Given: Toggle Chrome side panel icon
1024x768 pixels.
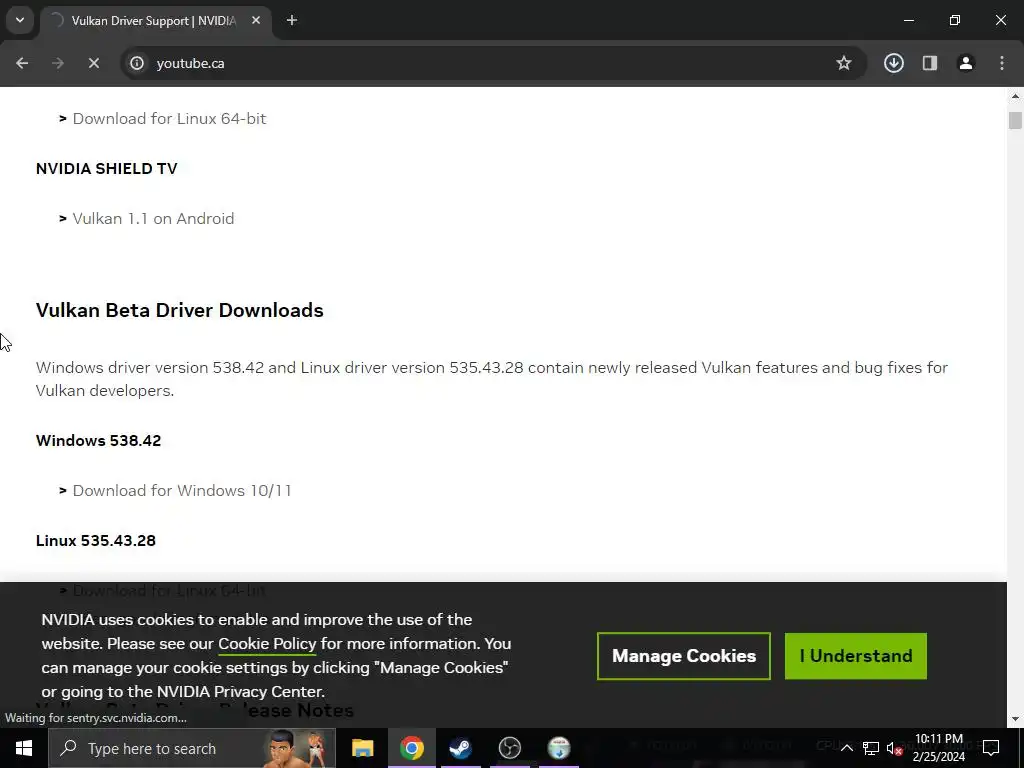Looking at the screenshot, I should pos(930,63).
